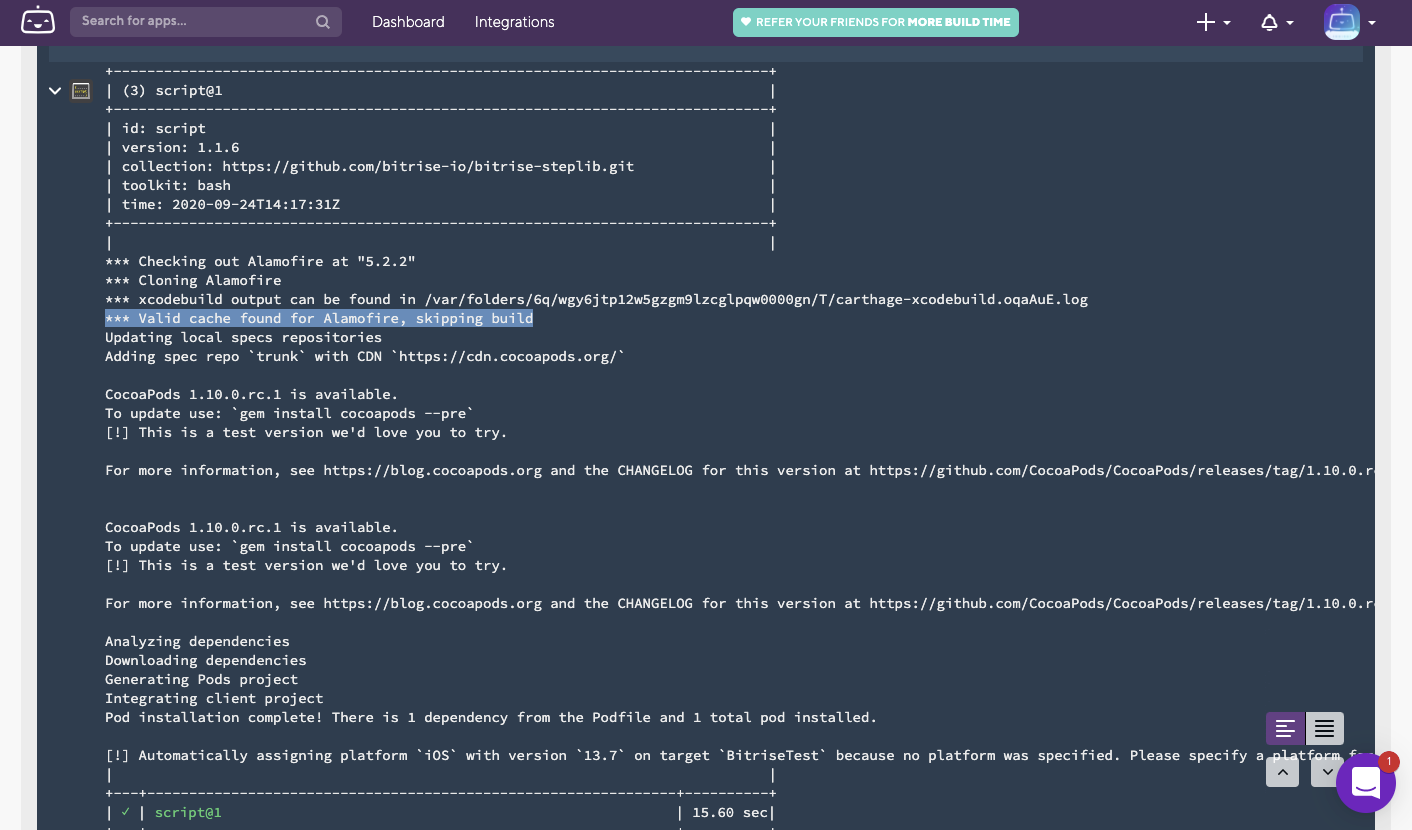1412x830 pixels.
Task: Click the script step icon
Action: tap(81, 91)
